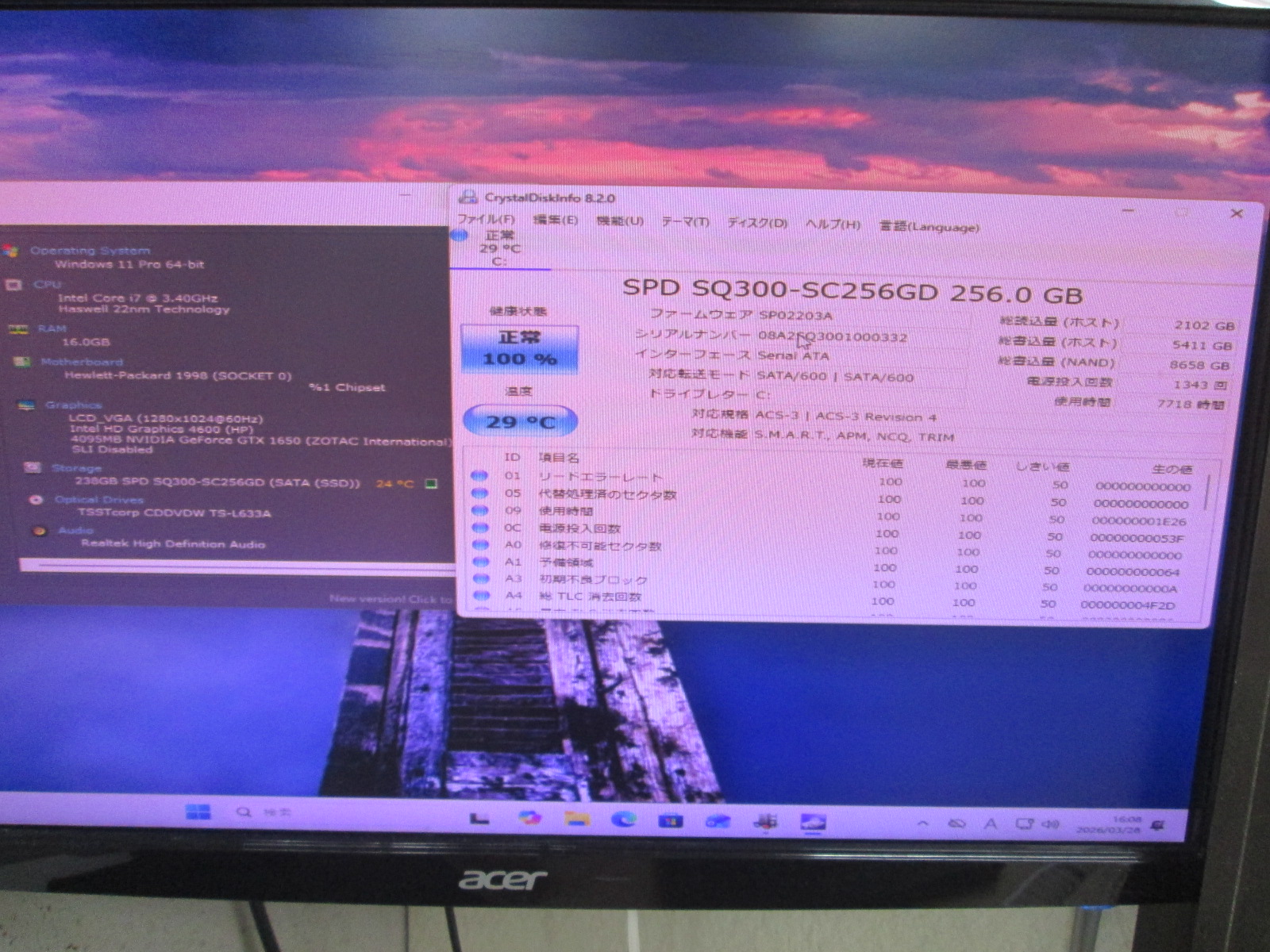This screenshot has height=952, width=1270.
Task: Open the Windows Start menu
Action: point(198,812)
